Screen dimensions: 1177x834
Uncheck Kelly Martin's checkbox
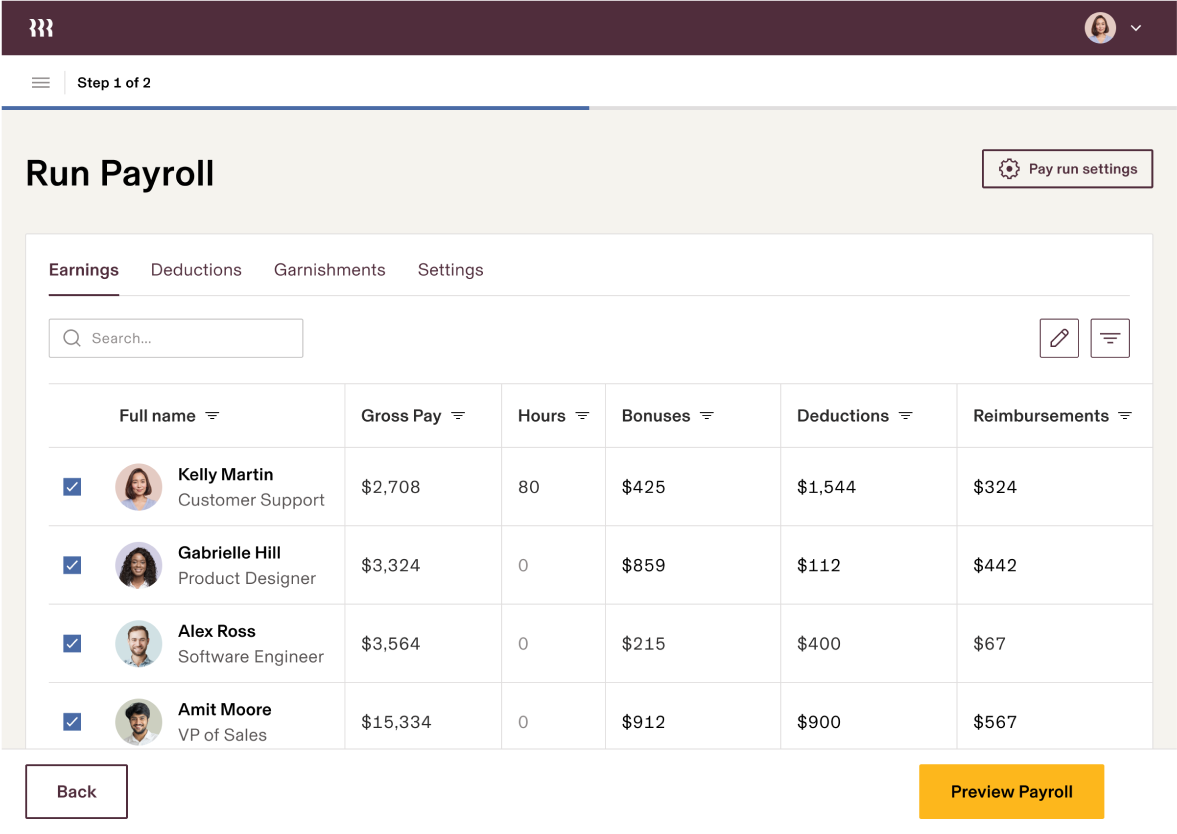(x=72, y=487)
